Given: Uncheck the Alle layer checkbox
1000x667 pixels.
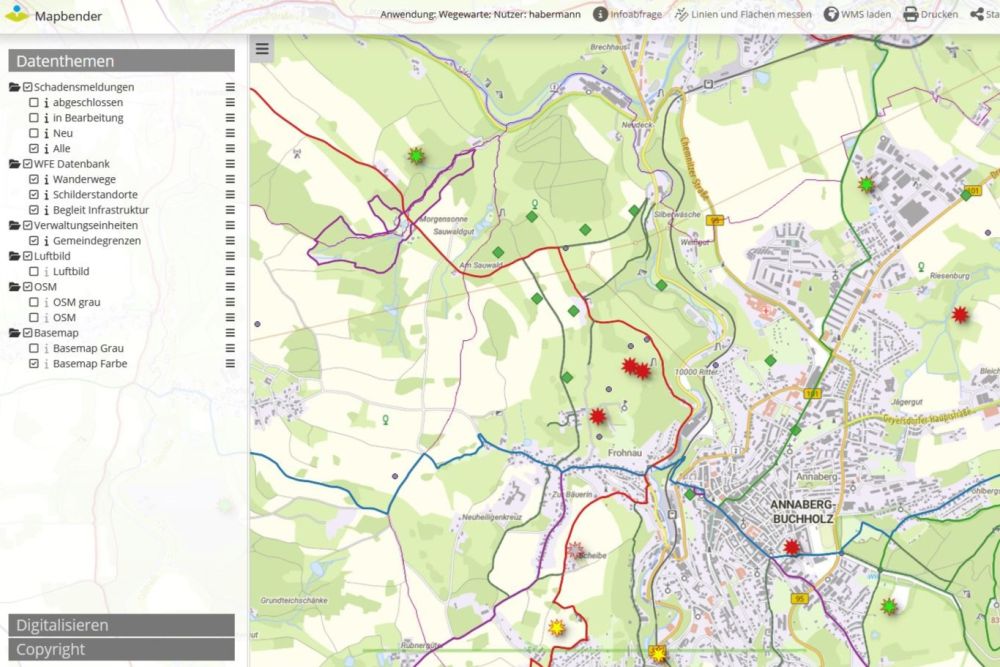Looking at the screenshot, I should click(x=34, y=148).
